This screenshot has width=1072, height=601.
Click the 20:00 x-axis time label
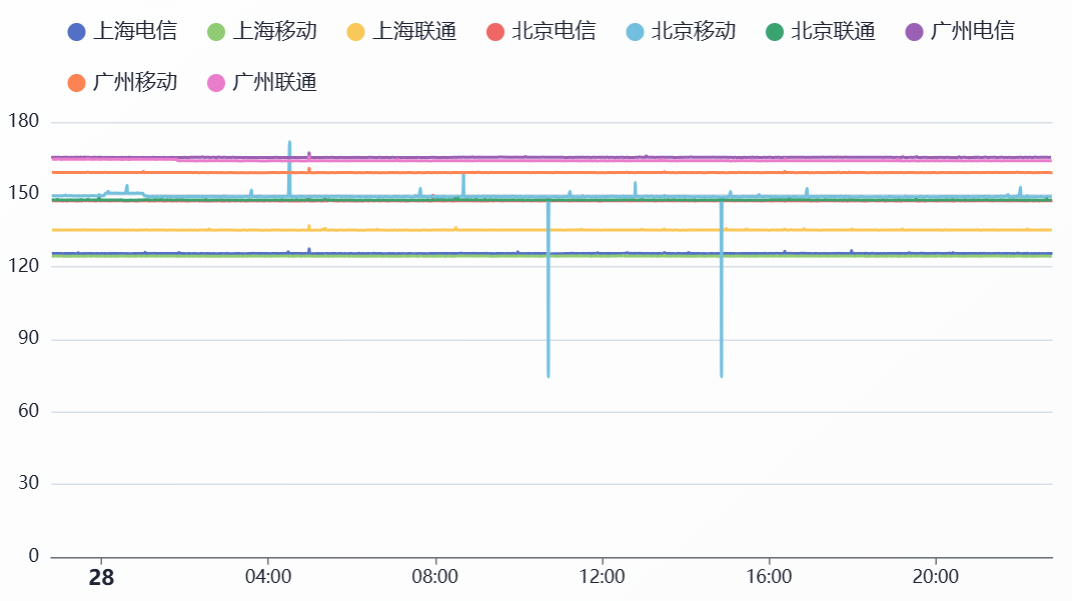(x=936, y=578)
